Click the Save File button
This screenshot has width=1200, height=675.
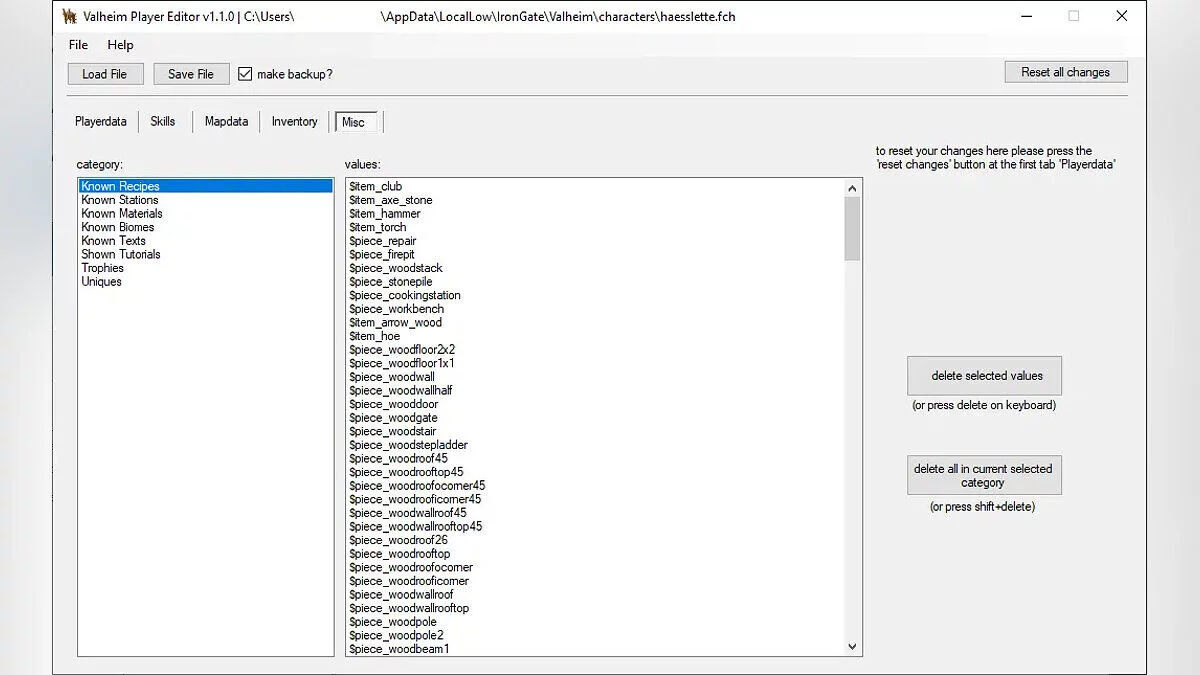pyautogui.click(x=191, y=74)
